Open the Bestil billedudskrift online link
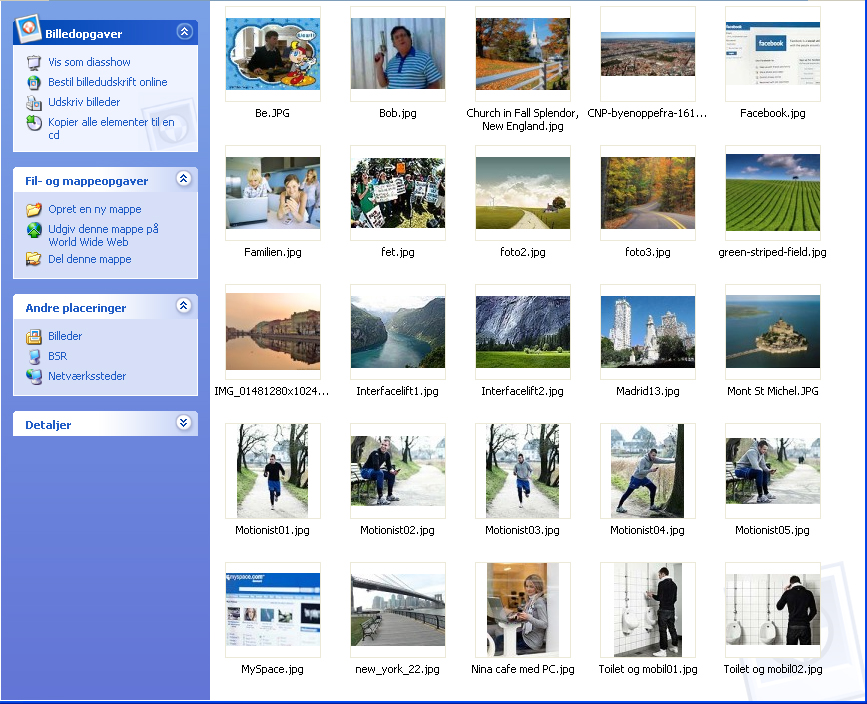The width and height of the screenshot is (867, 704). pos(108,82)
